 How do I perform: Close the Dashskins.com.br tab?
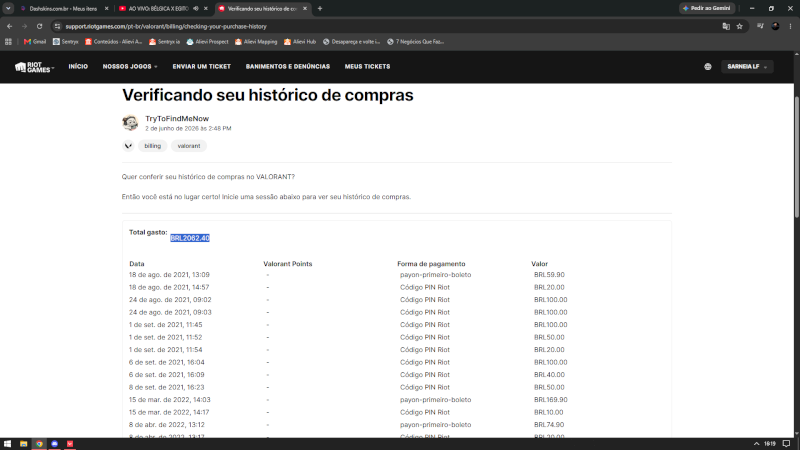coord(106,9)
